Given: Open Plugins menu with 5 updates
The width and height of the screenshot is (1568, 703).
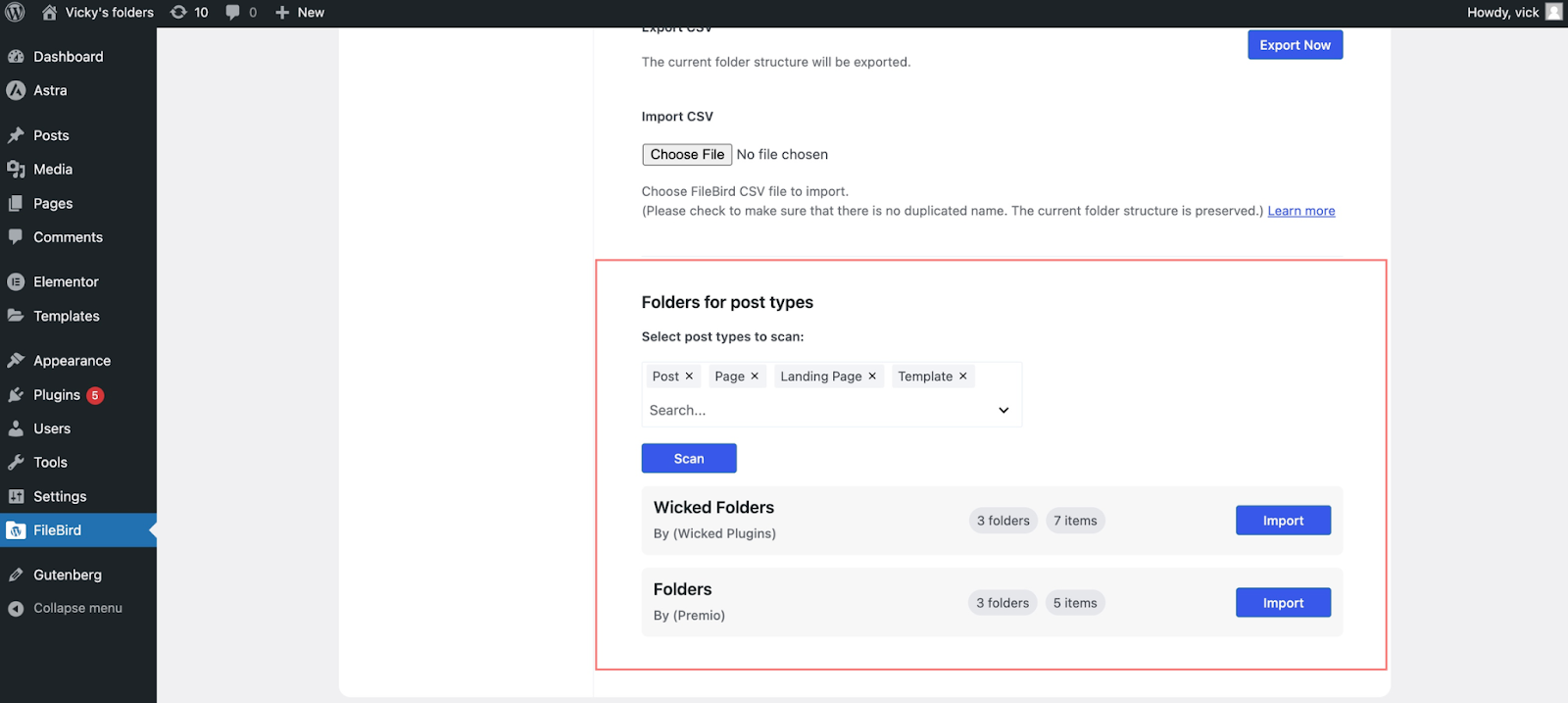Looking at the screenshot, I should (x=78, y=395).
